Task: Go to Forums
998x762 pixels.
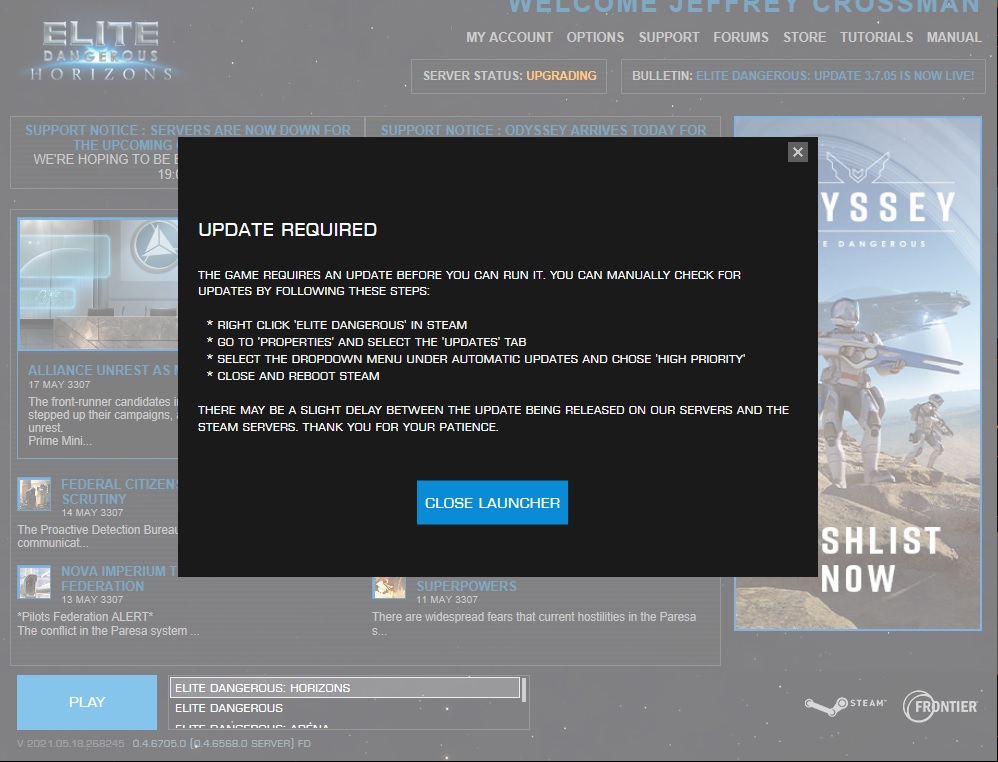Action: pos(741,38)
